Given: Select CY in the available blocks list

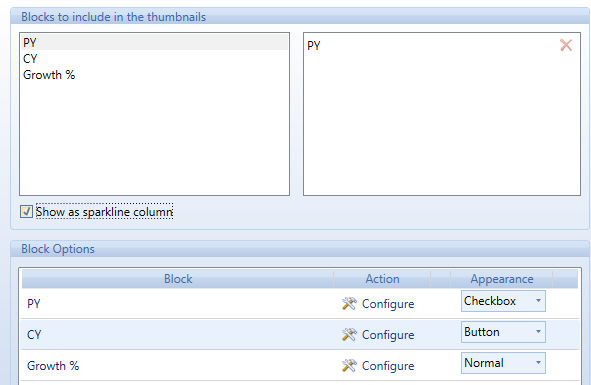Looking at the screenshot, I should click(x=155, y=58).
